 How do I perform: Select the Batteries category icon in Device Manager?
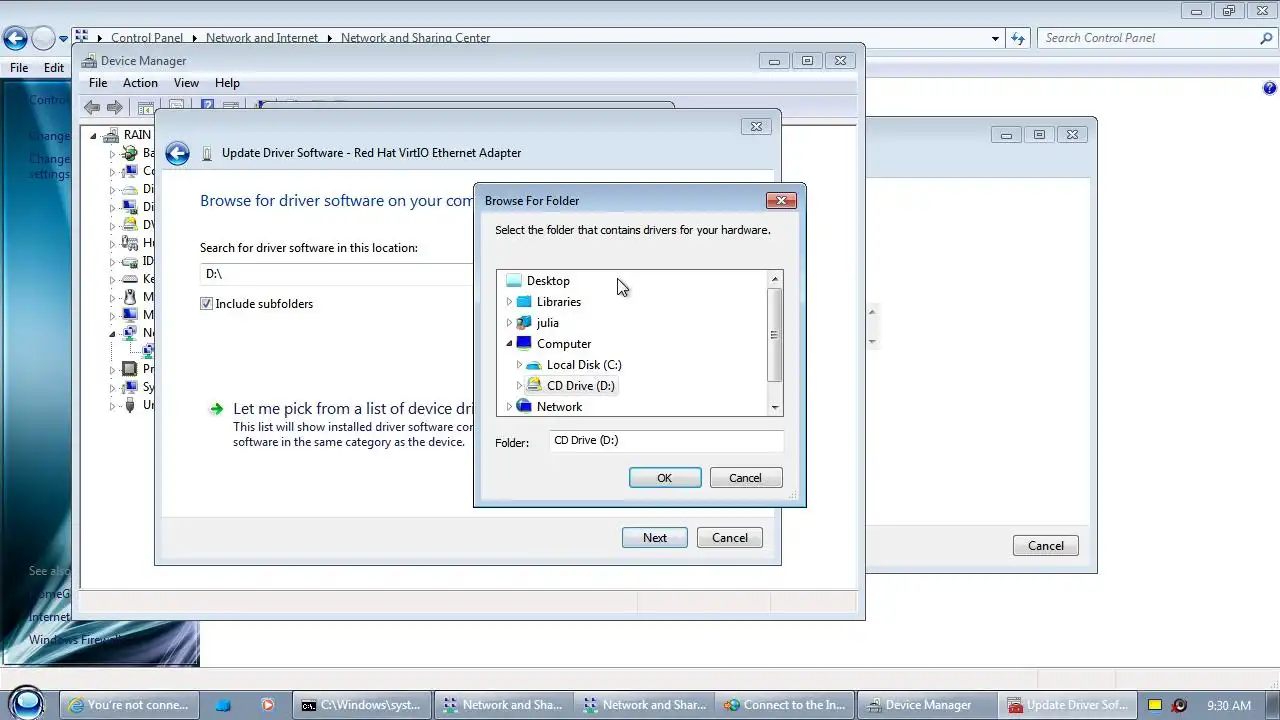click(129, 153)
